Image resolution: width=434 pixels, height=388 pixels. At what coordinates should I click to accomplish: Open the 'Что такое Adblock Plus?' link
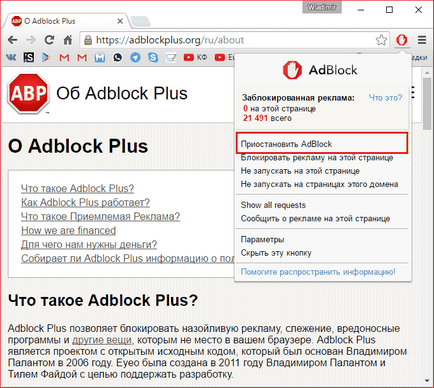click(77, 189)
